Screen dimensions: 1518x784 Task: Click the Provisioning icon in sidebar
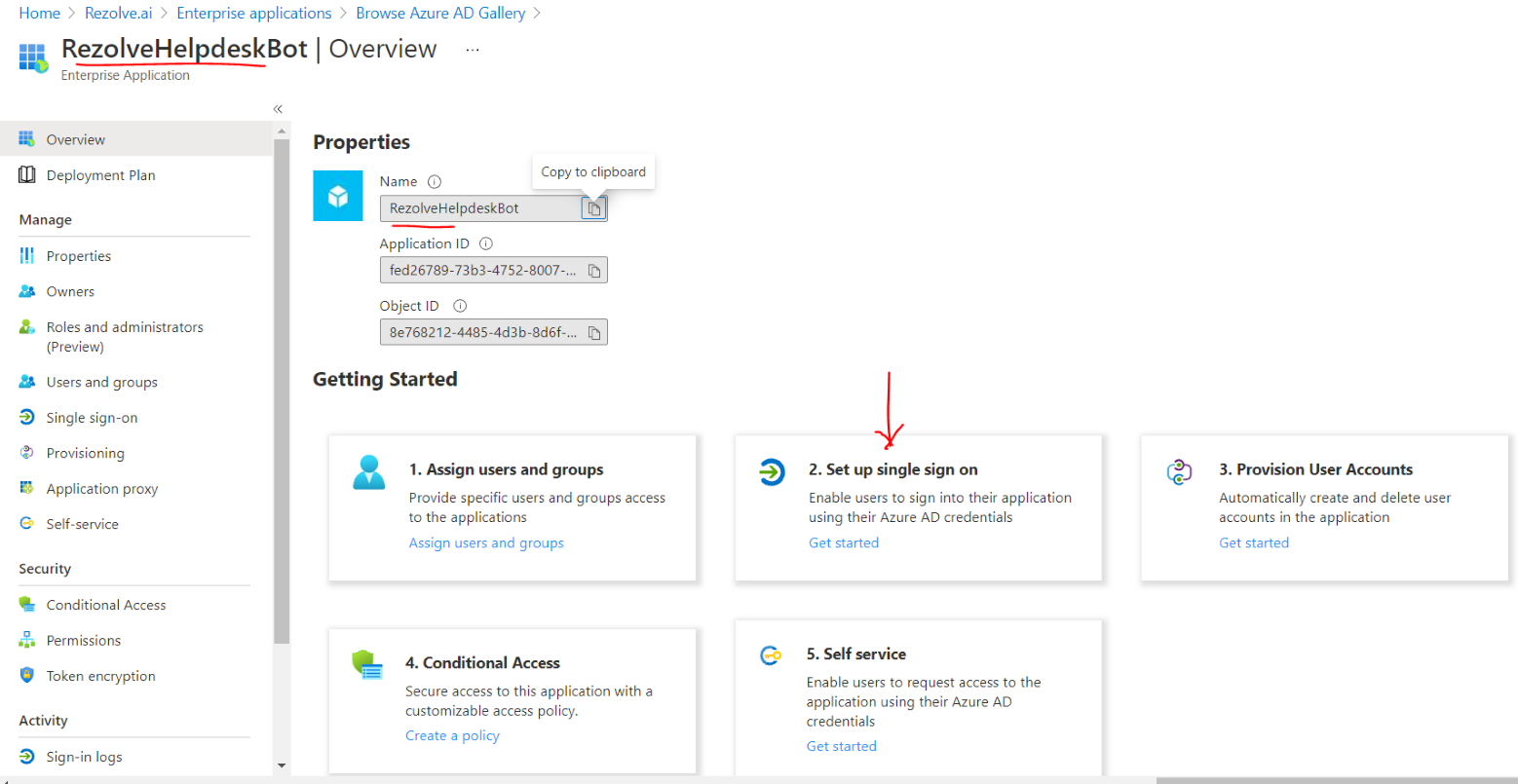click(27, 453)
